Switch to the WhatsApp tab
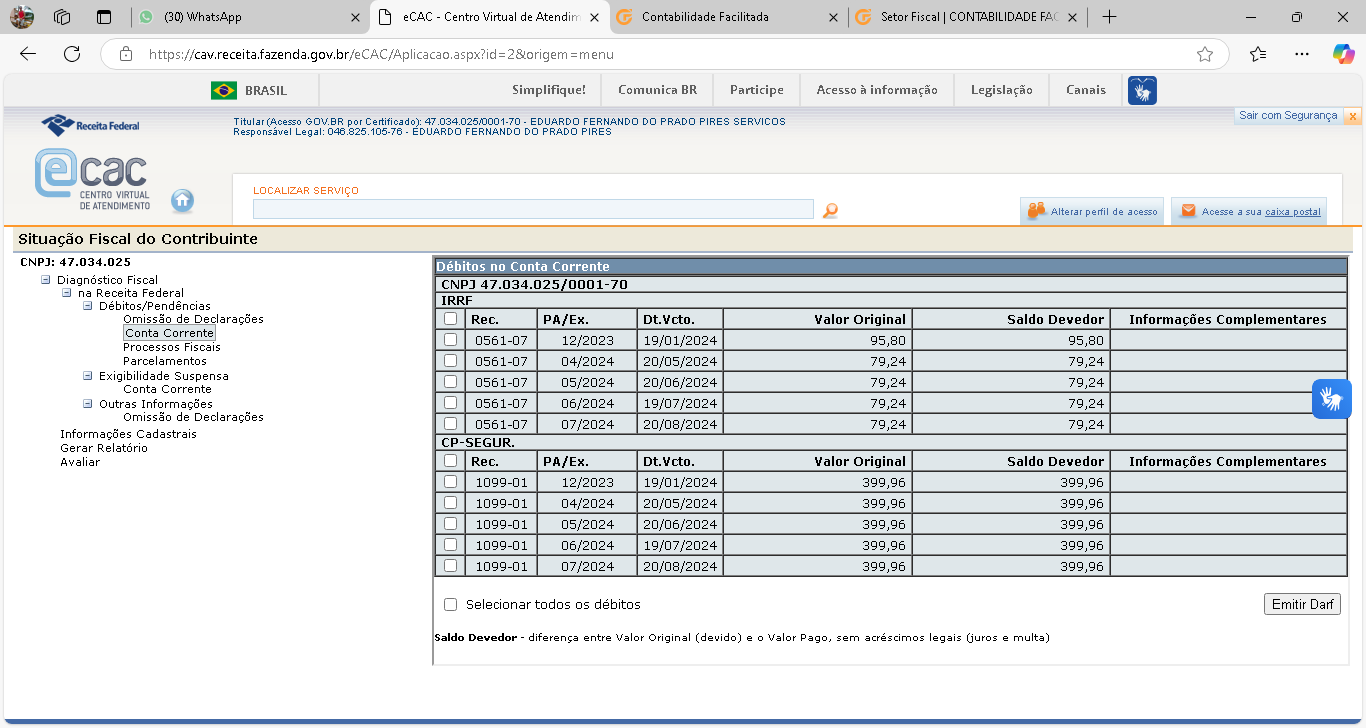 point(249,17)
